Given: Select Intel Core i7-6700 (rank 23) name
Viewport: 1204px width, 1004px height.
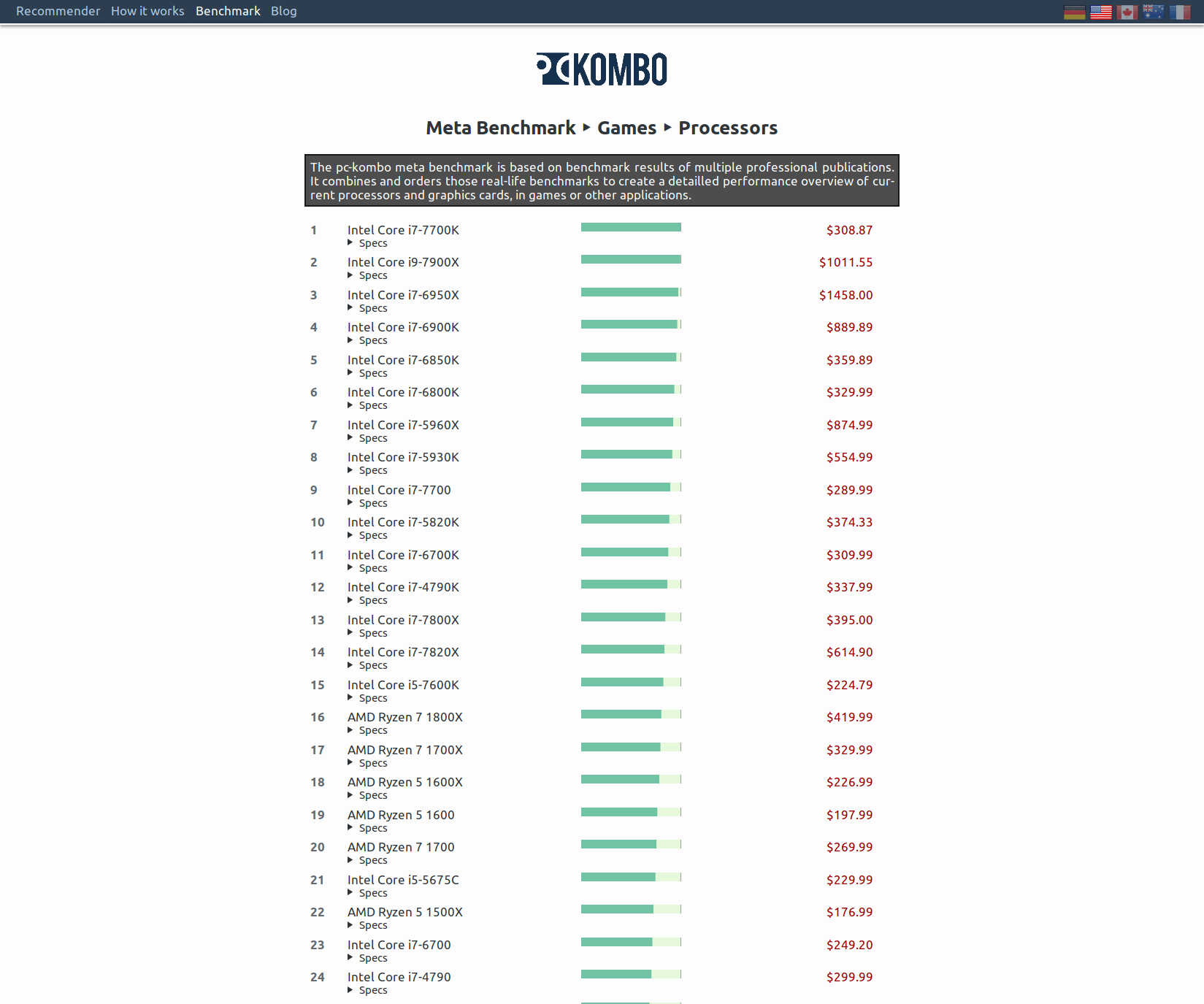Looking at the screenshot, I should [399, 945].
